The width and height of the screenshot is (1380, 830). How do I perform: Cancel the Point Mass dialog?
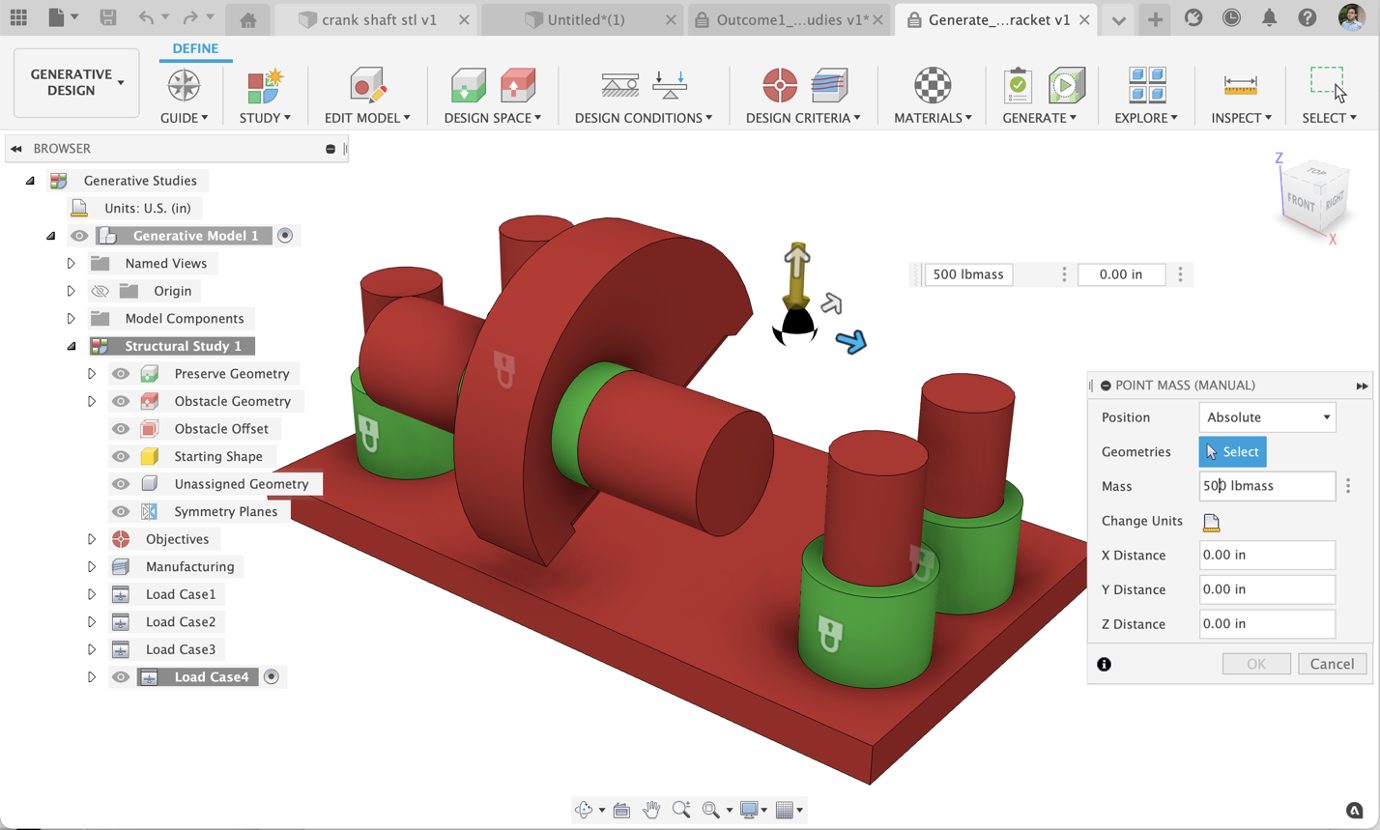(x=1332, y=664)
